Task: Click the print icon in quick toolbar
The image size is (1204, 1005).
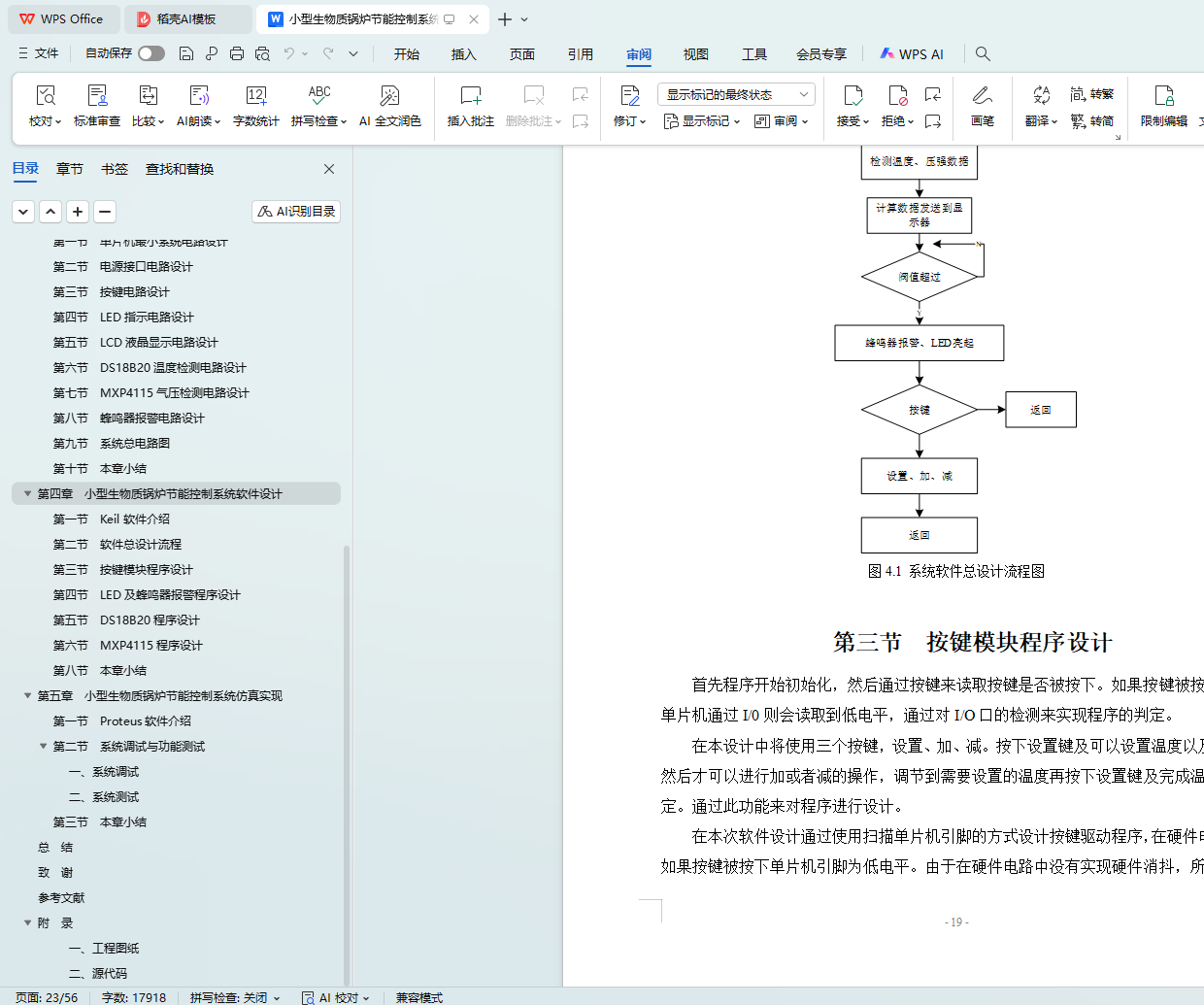Action: point(237,53)
